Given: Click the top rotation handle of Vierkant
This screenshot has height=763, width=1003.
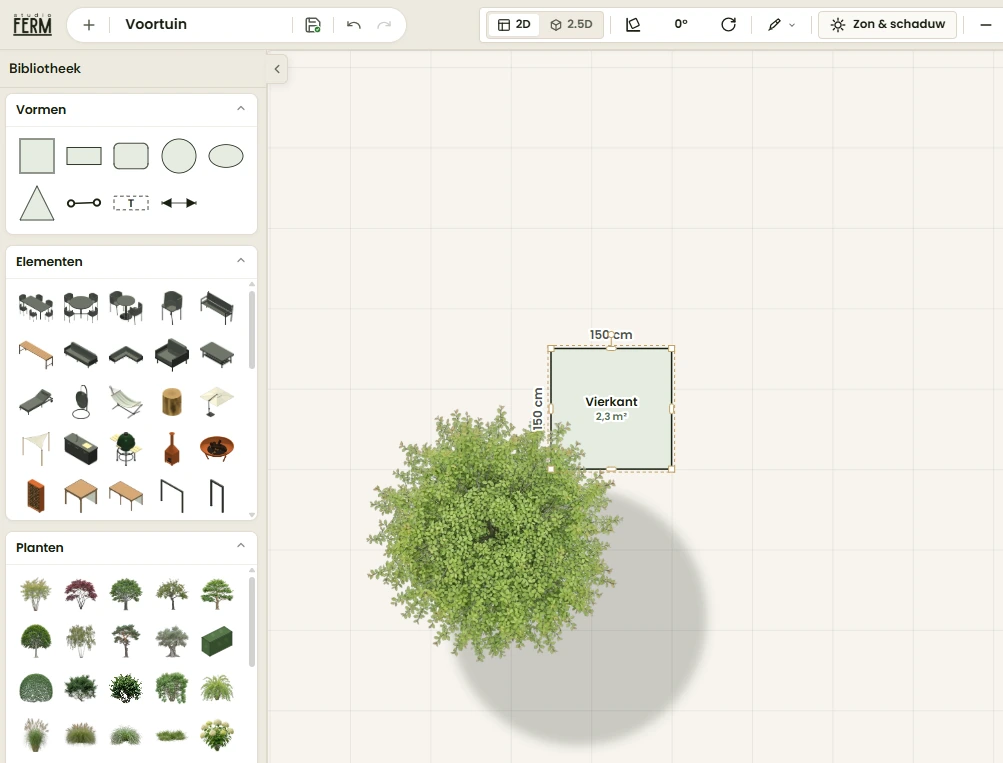Looking at the screenshot, I should point(612,335).
